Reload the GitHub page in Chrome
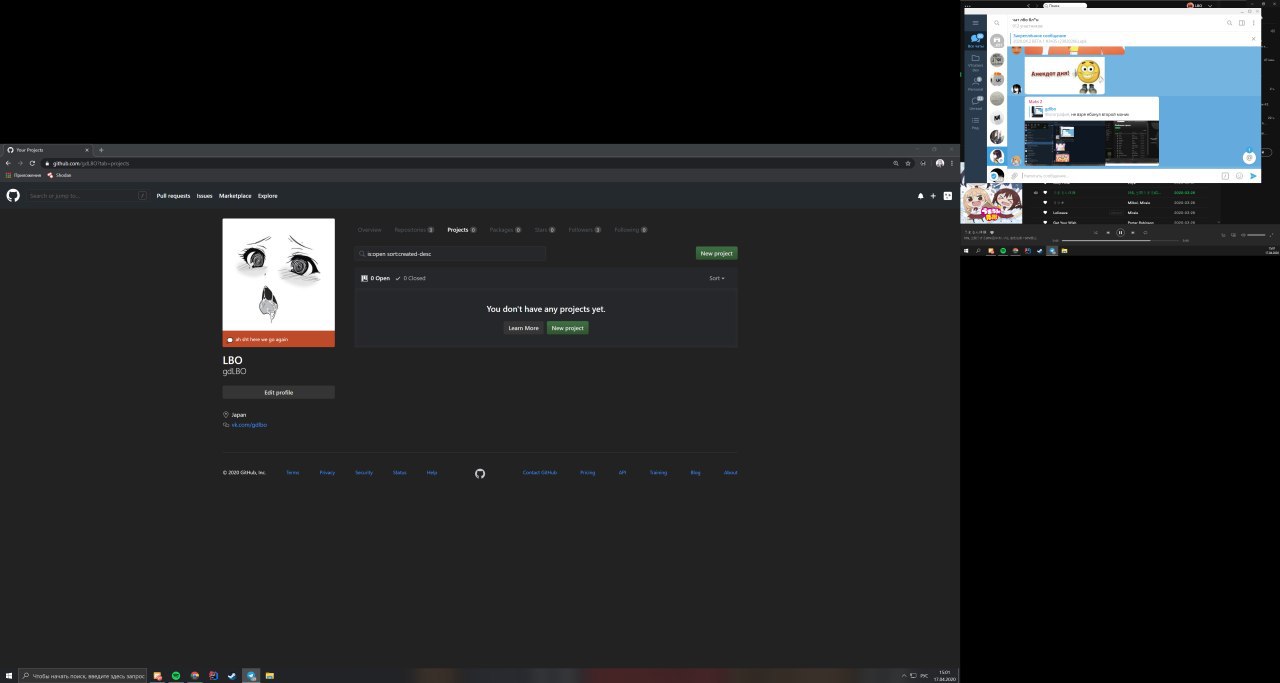1280x683 pixels. pos(33,163)
